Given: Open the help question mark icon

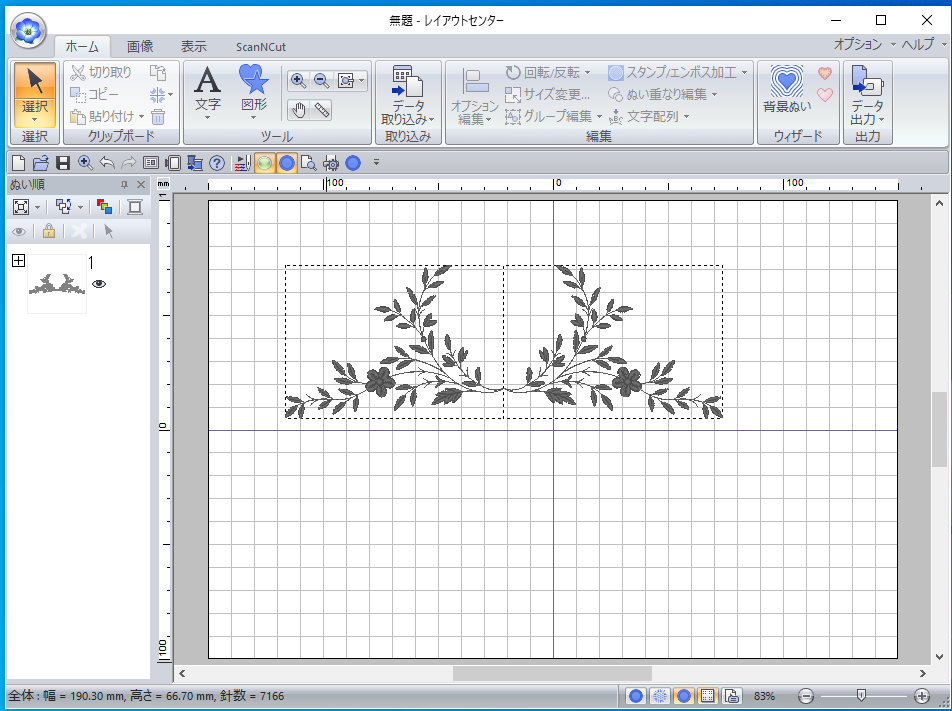Looking at the screenshot, I should (x=217, y=163).
